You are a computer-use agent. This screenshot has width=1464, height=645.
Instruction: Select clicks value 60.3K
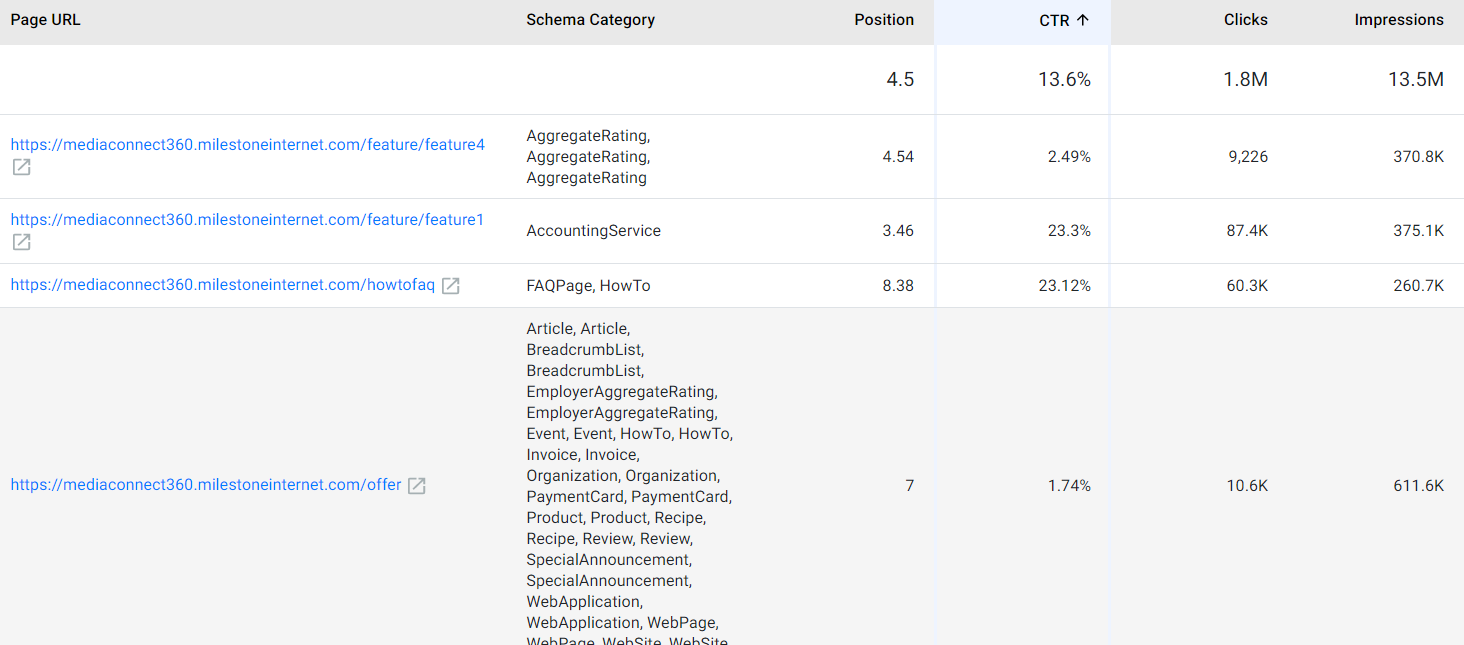coord(1247,286)
